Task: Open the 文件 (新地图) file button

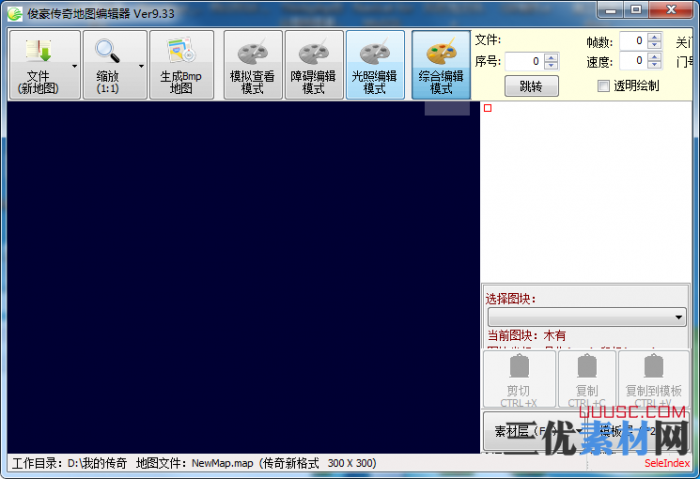Action: (x=38, y=65)
